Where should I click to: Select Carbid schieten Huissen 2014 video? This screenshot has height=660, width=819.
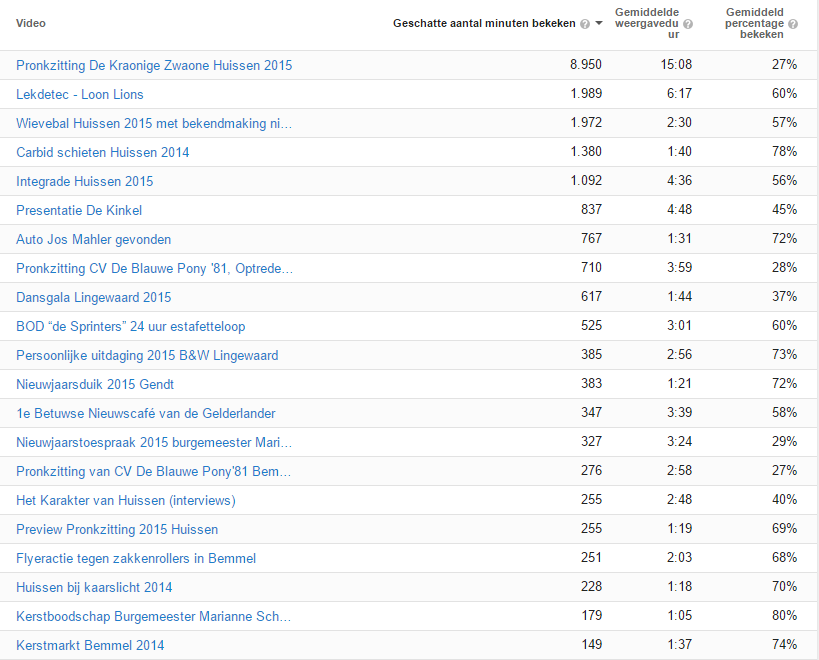102,152
